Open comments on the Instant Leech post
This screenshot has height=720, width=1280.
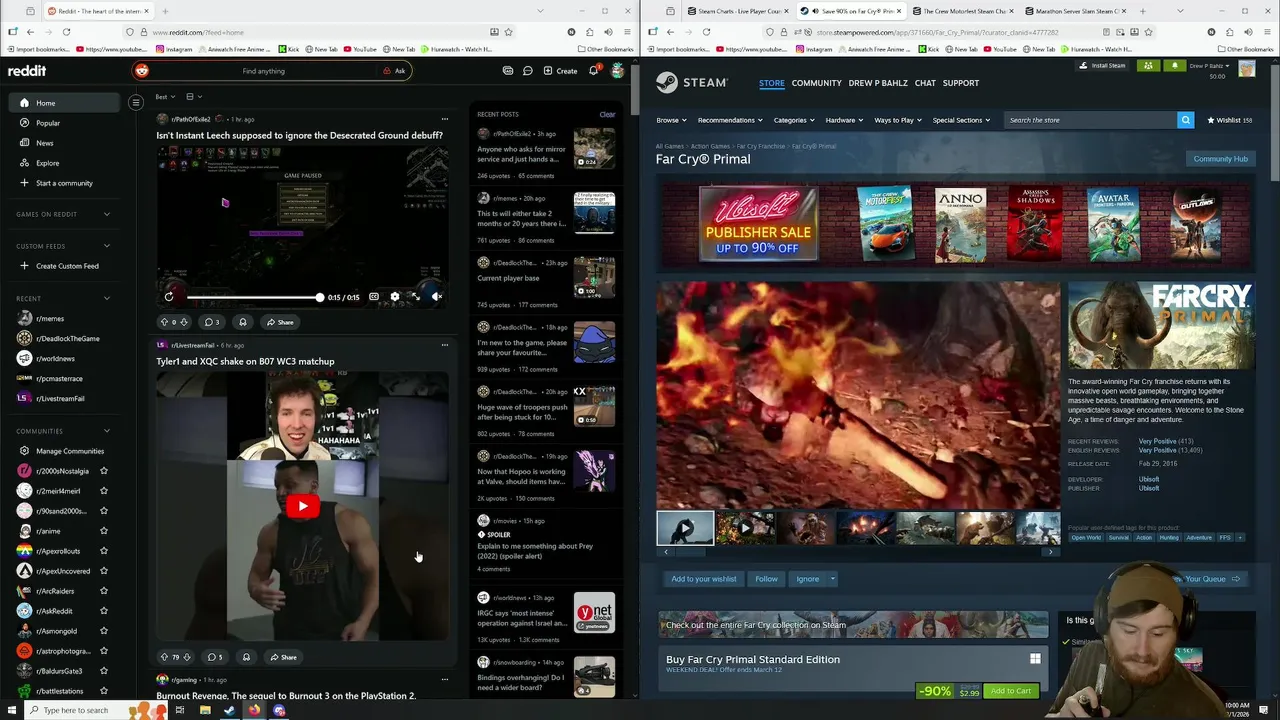click(212, 322)
